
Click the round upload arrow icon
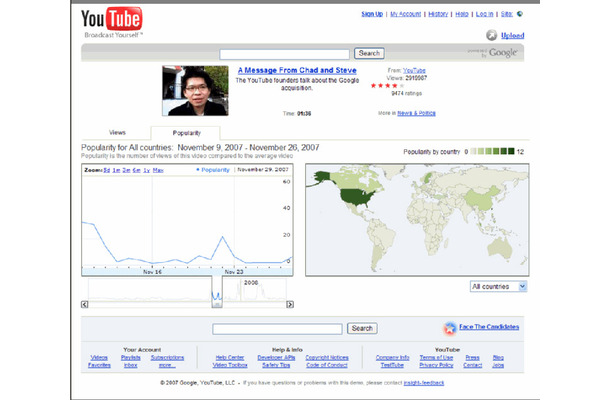tap(491, 35)
